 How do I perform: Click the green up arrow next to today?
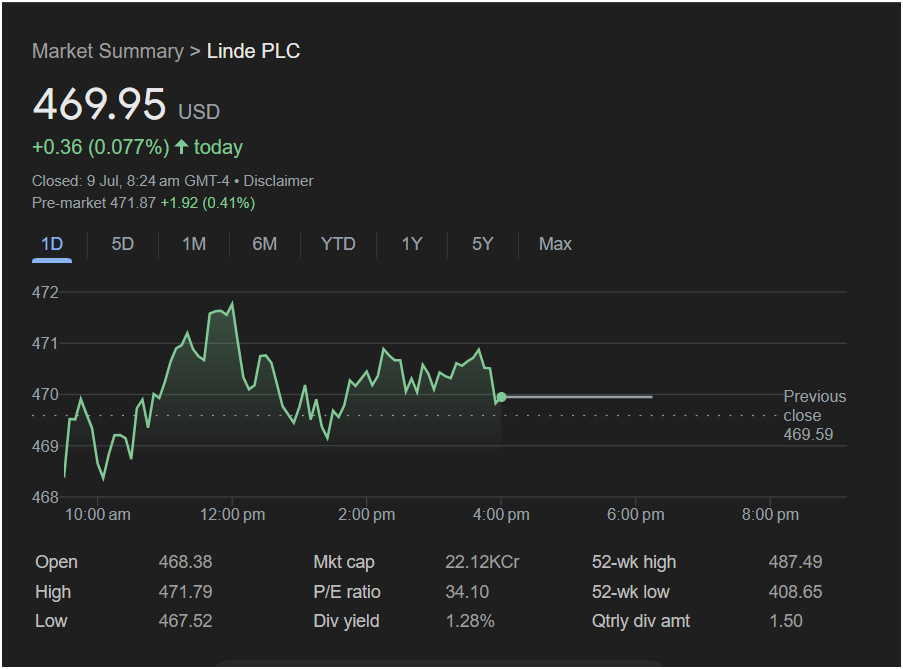(181, 147)
